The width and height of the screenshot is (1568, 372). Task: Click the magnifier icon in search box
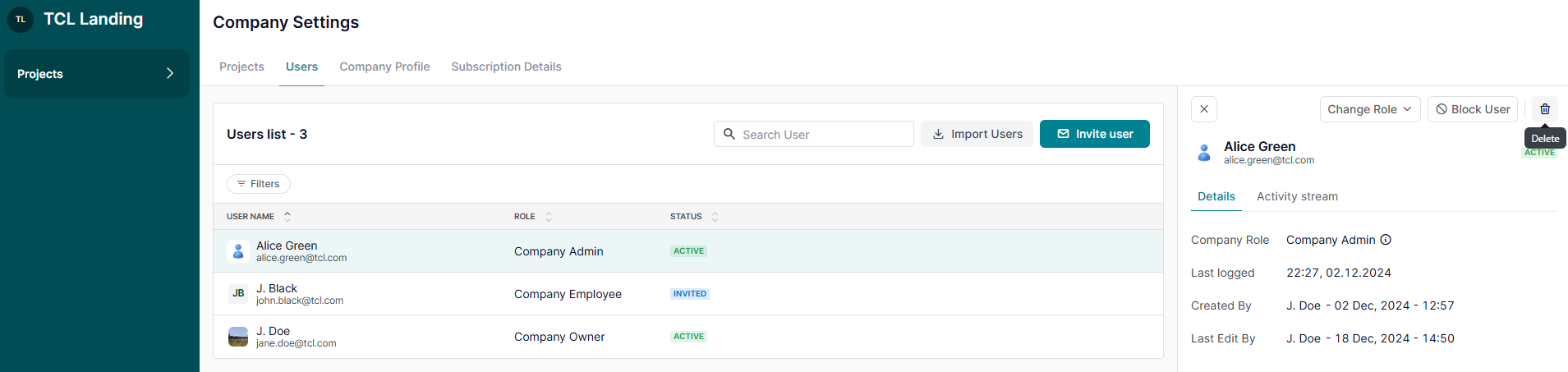point(729,133)
